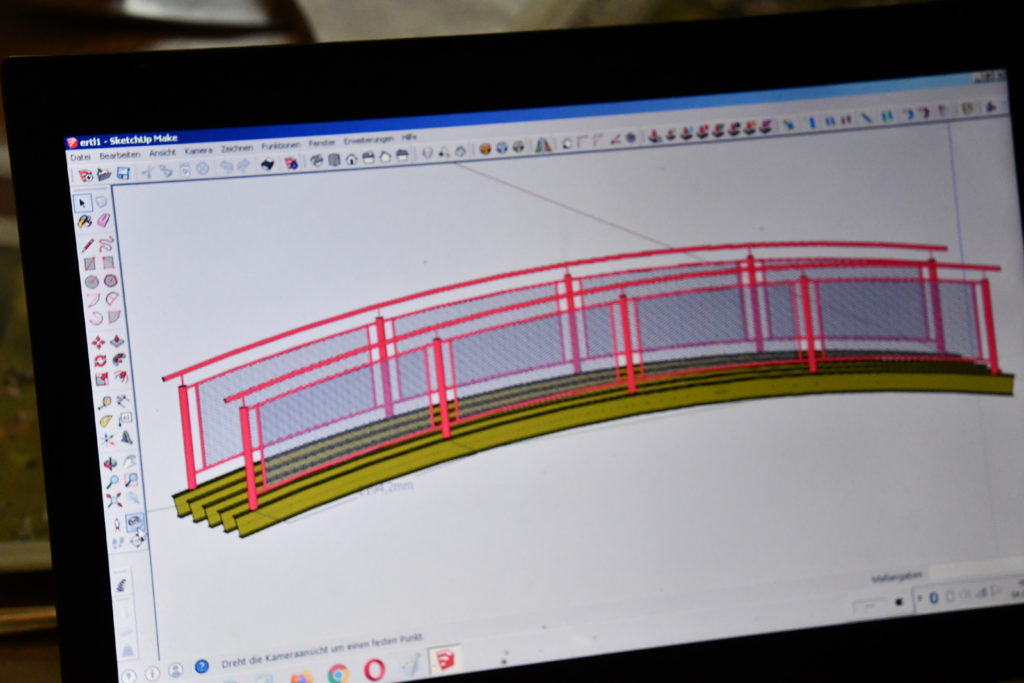
Task: Choose the Select arrow tool
Action: pyautogui.click(x=82, y=203)
